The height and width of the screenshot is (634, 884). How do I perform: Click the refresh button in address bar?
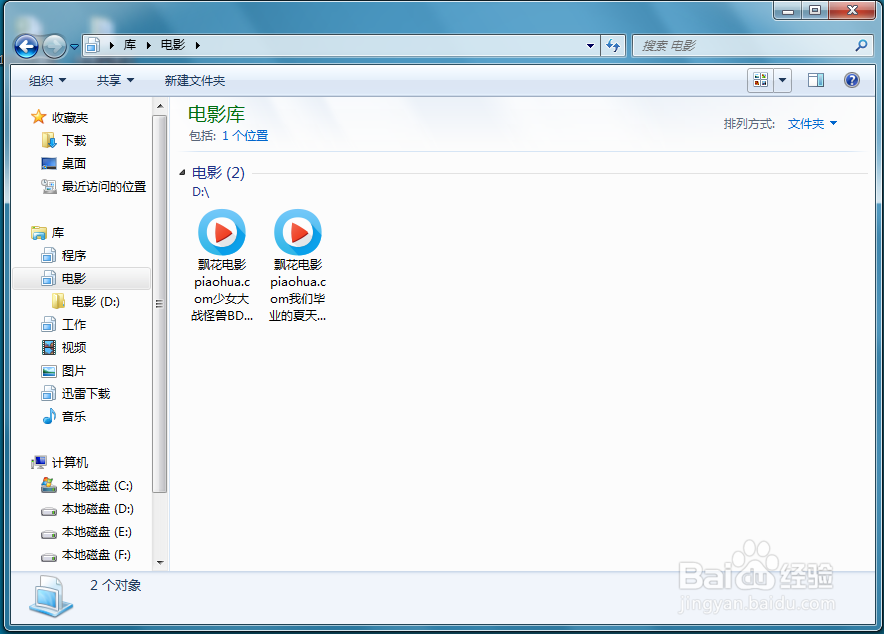[613, 45]
